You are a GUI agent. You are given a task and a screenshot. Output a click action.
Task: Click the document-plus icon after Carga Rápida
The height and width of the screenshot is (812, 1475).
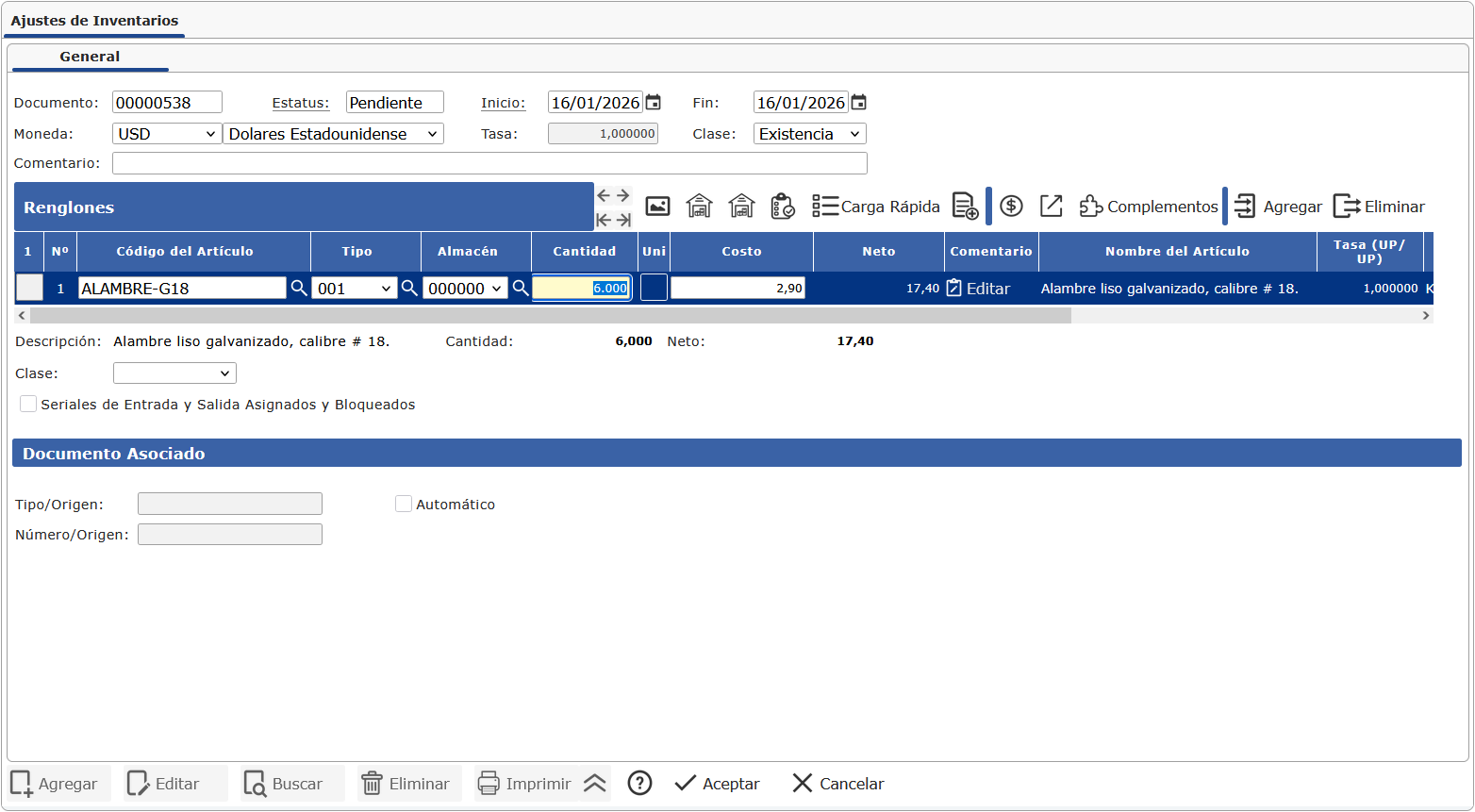click(965, 207)
